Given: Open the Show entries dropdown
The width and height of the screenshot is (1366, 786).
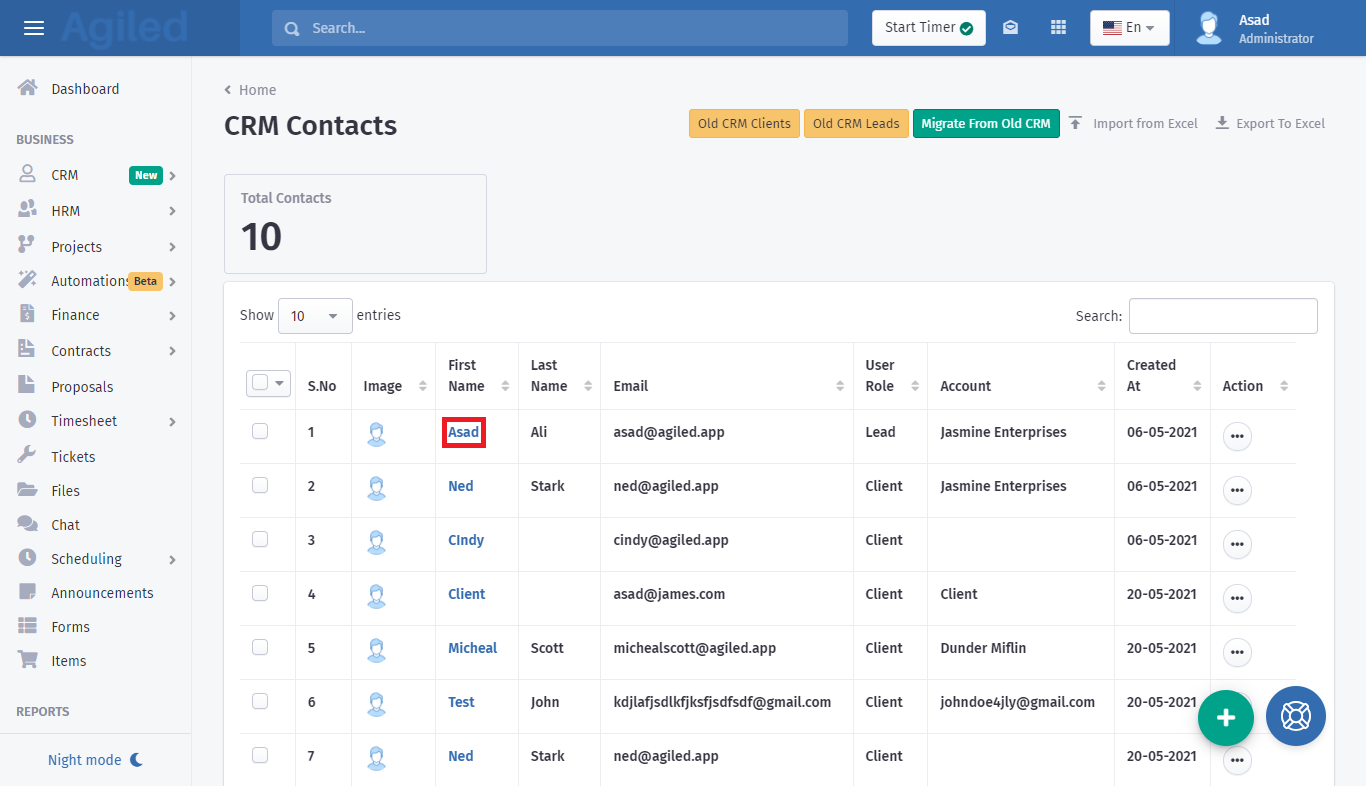Looking at the screenshot, I should 315,316.
